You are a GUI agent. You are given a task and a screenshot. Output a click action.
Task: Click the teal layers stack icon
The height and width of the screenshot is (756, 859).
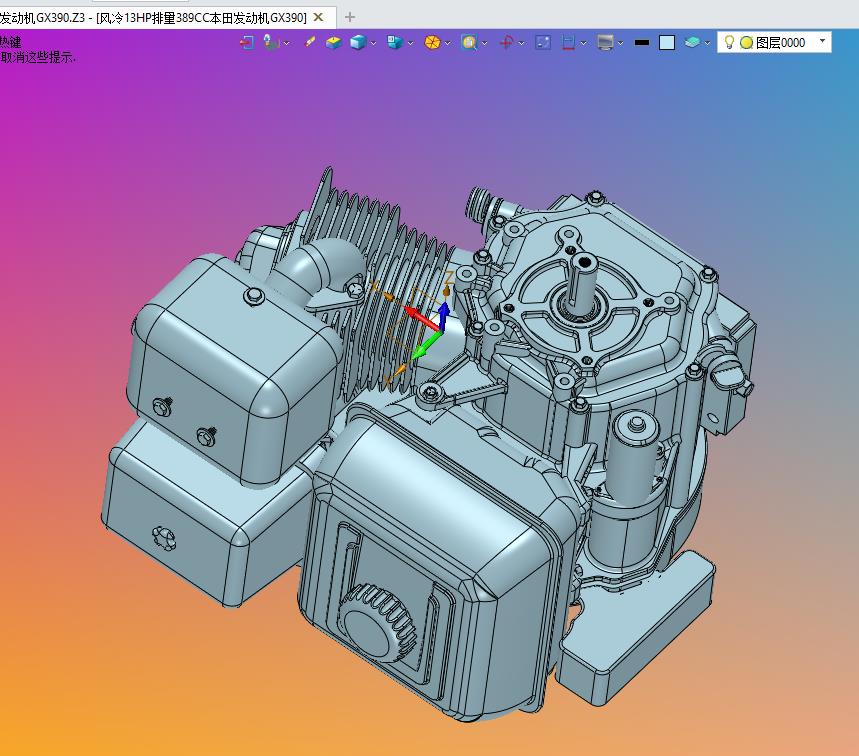pos(692,42)
